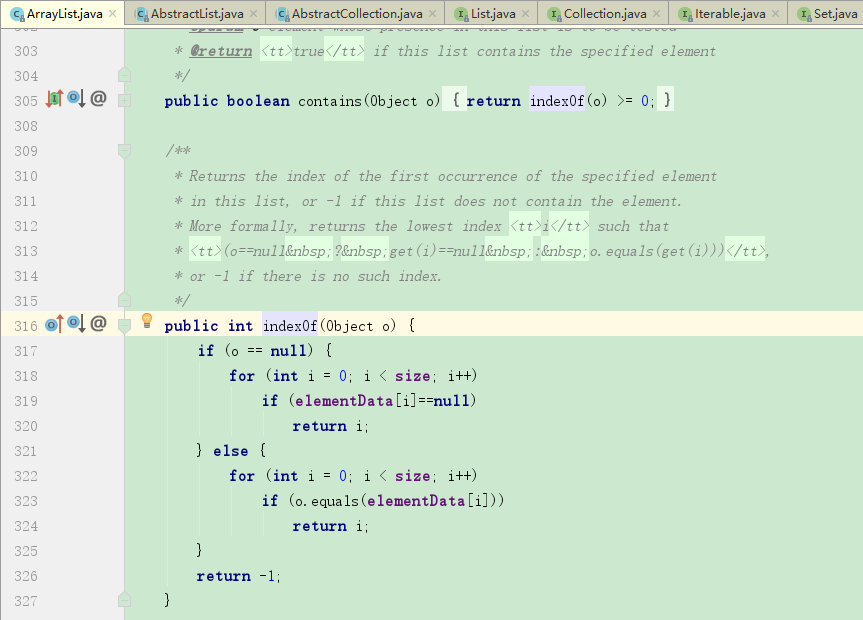Open the intention light bulb on line 316

(x=146, y=320)
